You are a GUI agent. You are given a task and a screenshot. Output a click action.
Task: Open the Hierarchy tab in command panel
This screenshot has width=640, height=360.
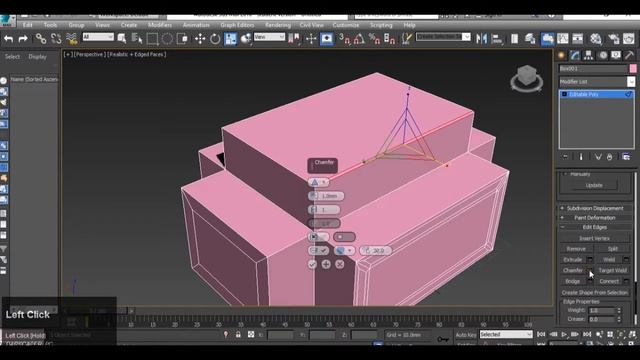[589, 55]
